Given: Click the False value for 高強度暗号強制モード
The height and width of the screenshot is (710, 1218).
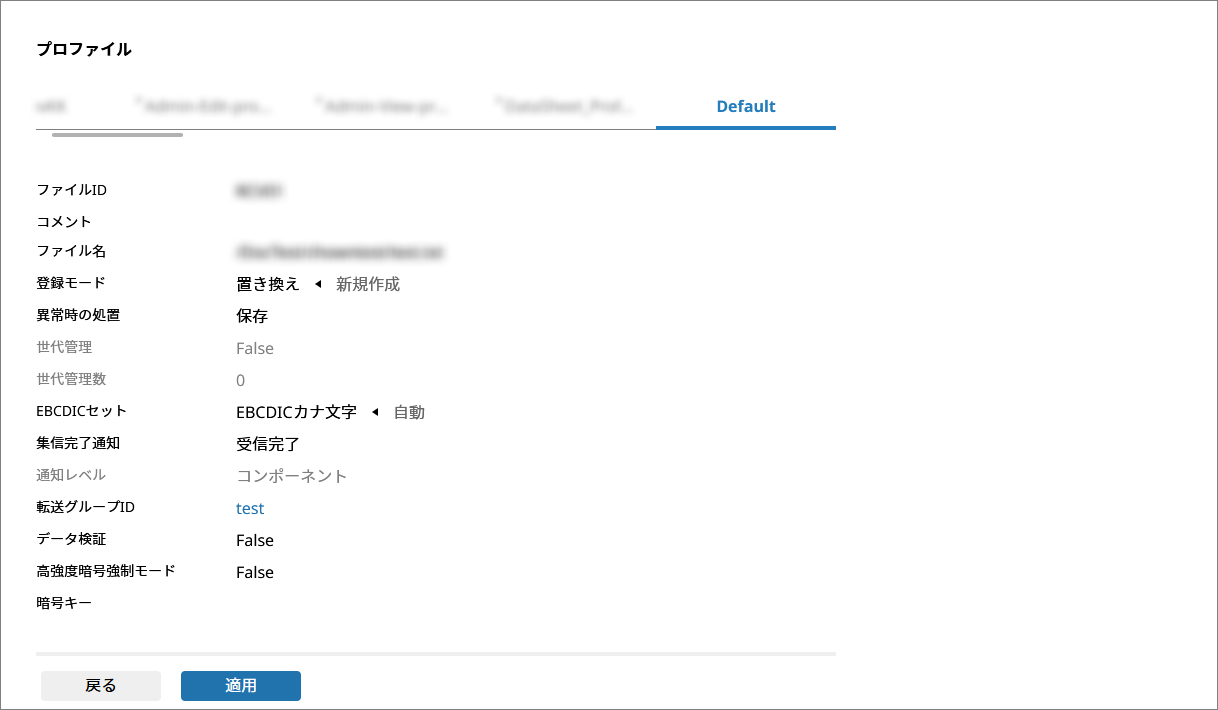Looking at the screenshot, I should tap(254, 572).
